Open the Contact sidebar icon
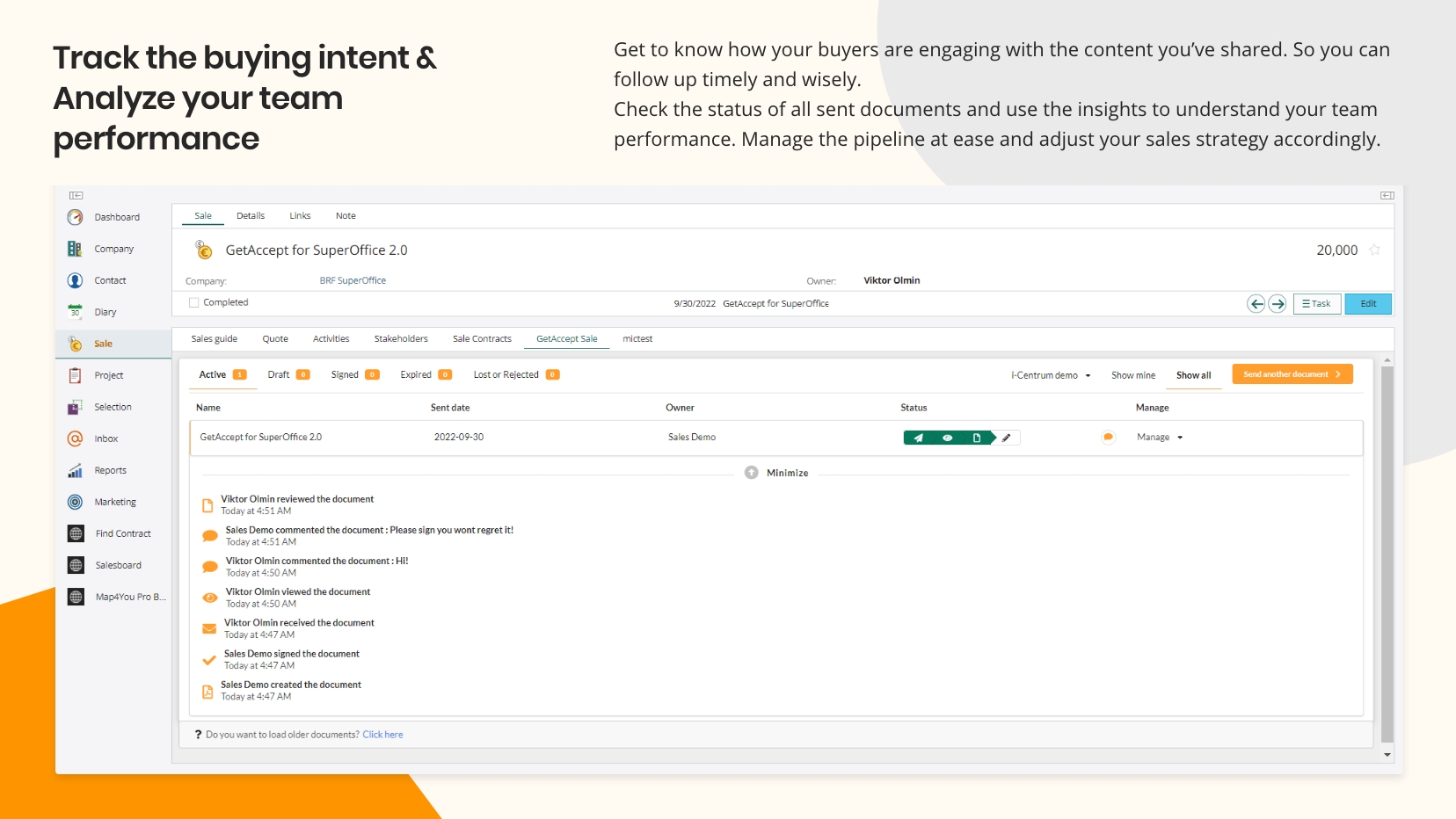The width and height of the screenshot is (1456, 819). pyautogui.click(x=75, y=280)
